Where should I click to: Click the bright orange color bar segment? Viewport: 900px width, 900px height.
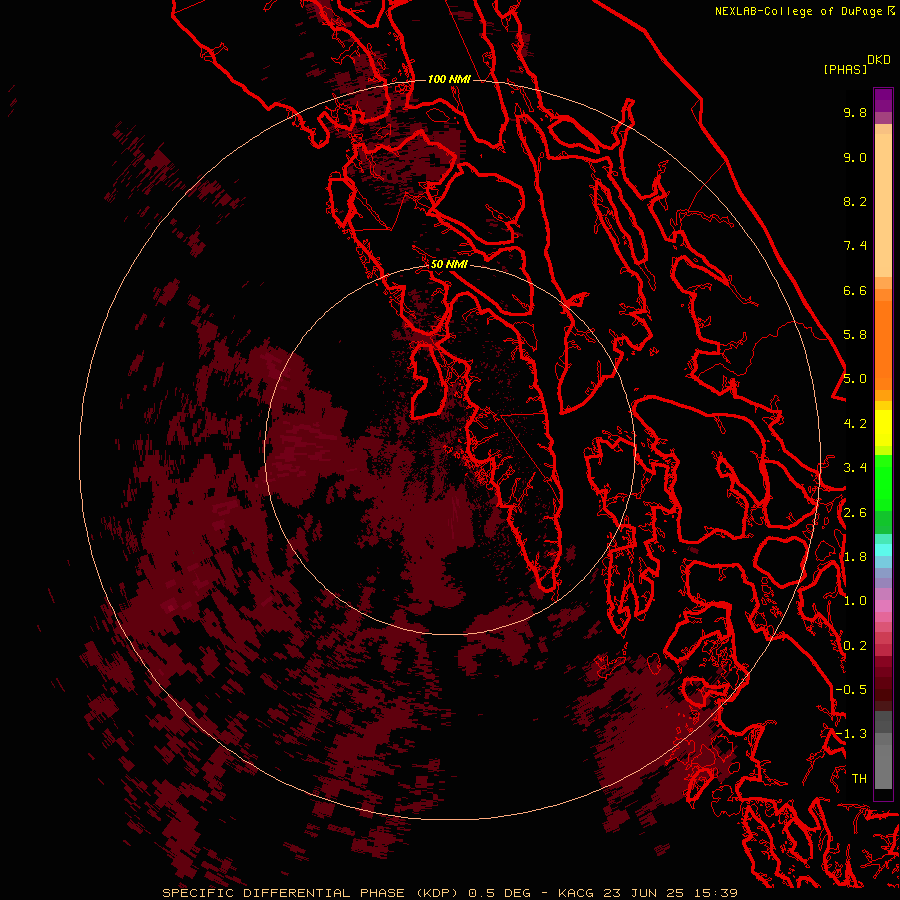point(883,345)
